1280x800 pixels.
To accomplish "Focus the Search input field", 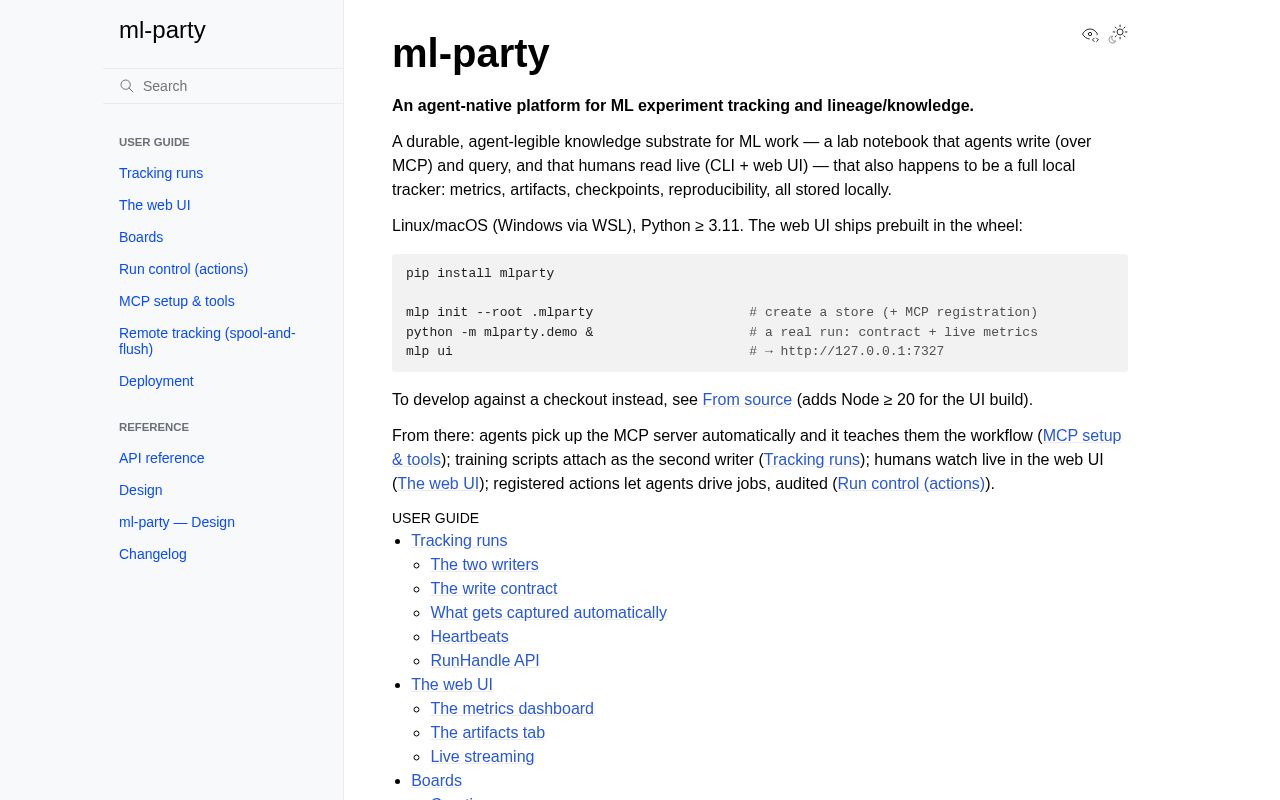I will point(223,86).
